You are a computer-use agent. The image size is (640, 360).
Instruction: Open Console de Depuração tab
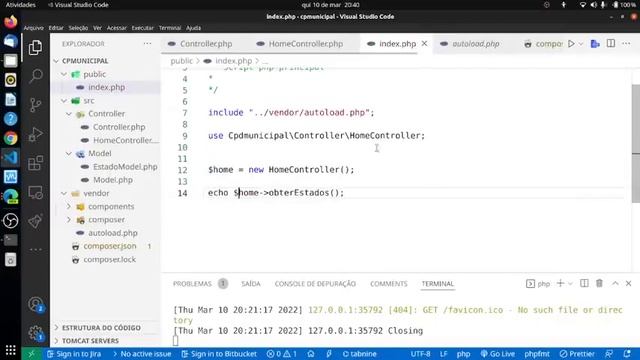[315, 284]
